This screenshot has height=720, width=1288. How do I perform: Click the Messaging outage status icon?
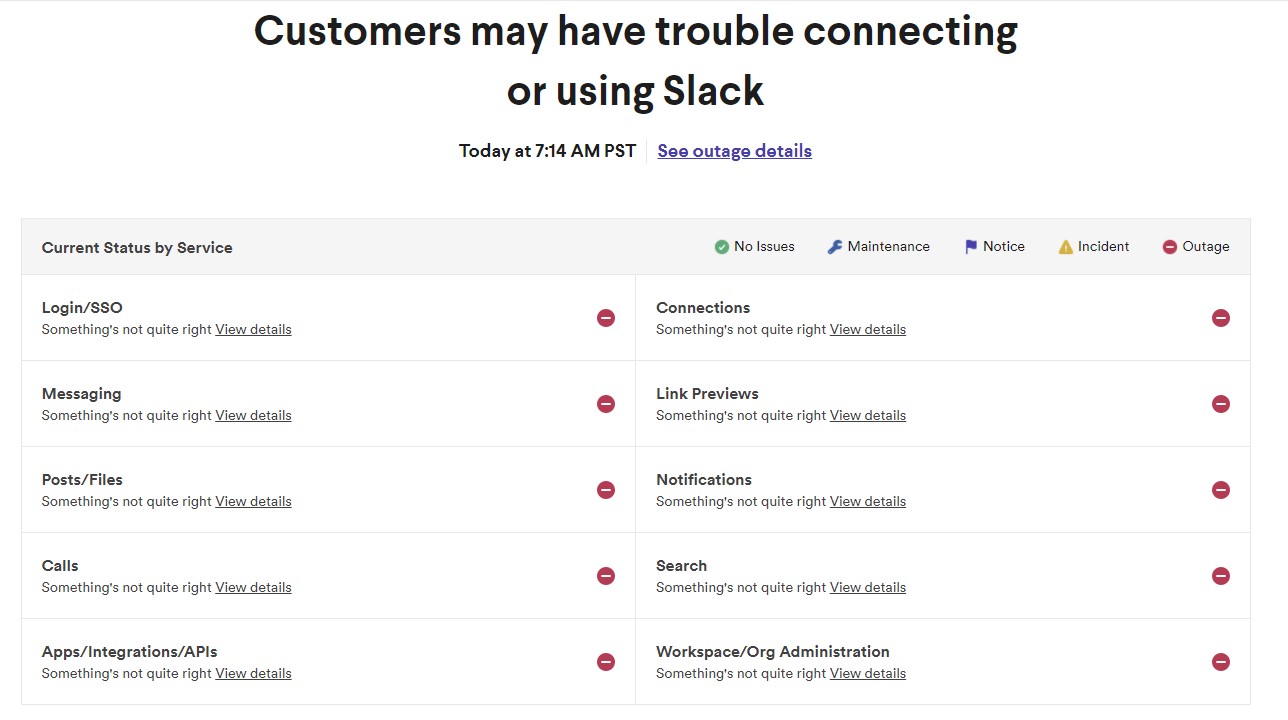(x=606, y=404)
